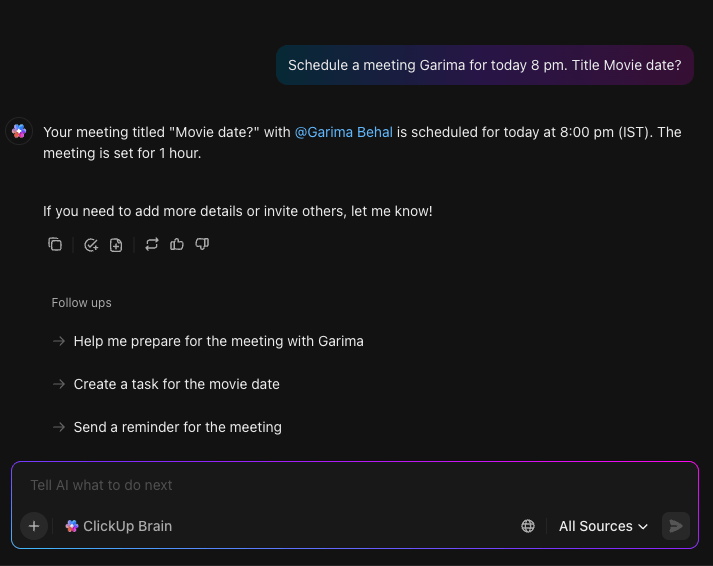This screenshot has width=713, height=566.
Task: Send the message with arrow button
Action: (676, 526)
